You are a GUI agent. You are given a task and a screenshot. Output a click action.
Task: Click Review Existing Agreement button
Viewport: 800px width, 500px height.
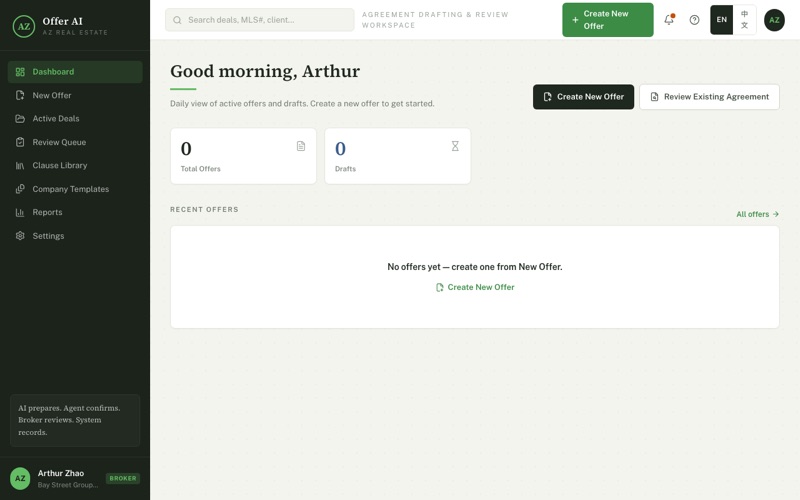(709, 97)
